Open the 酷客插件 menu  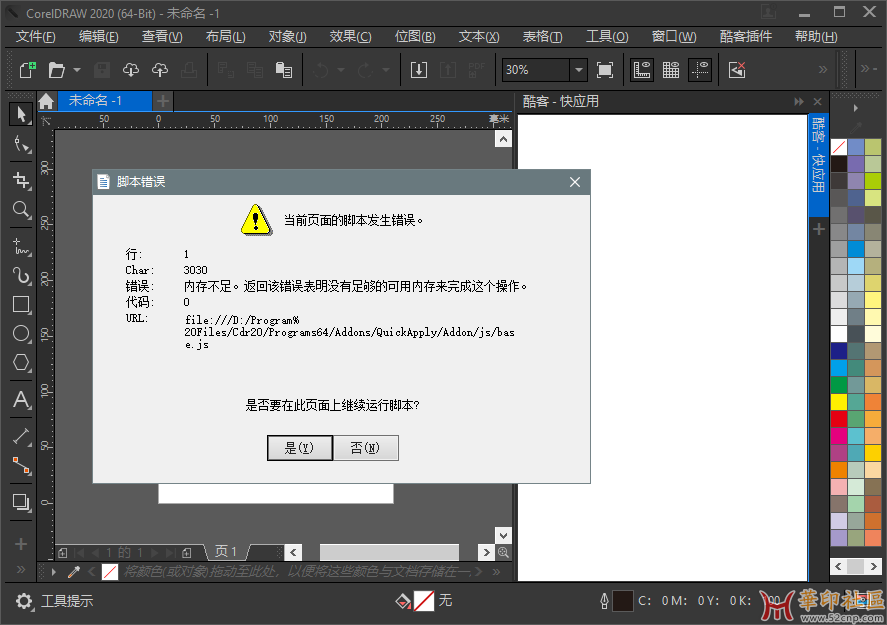click(x=746, y=37)
